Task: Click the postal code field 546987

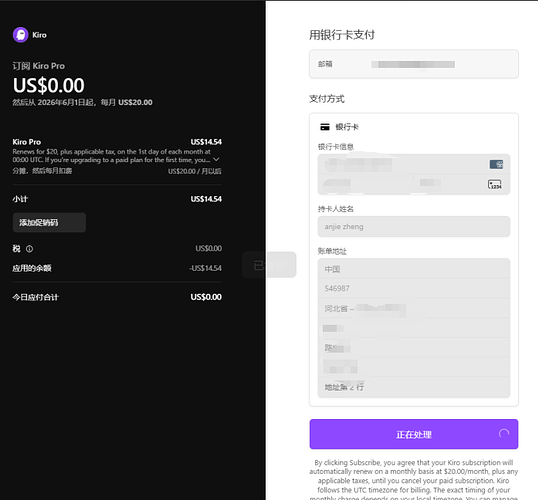Action: [x=414, y=288]
